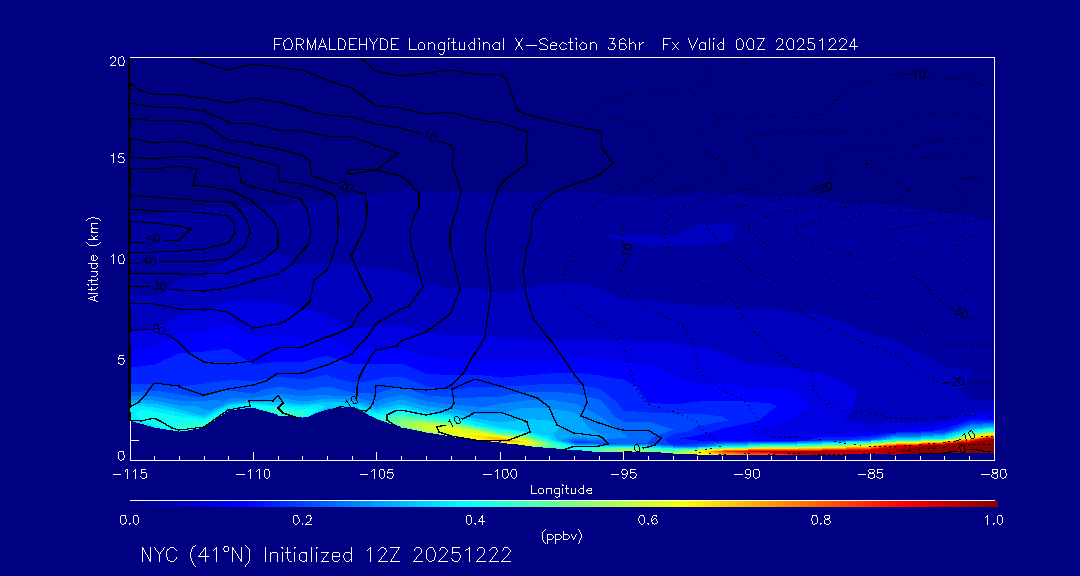Click the "Altitude (km)" y-axis label
Viewport: 1080px width, 576px height.
(93, 258)
